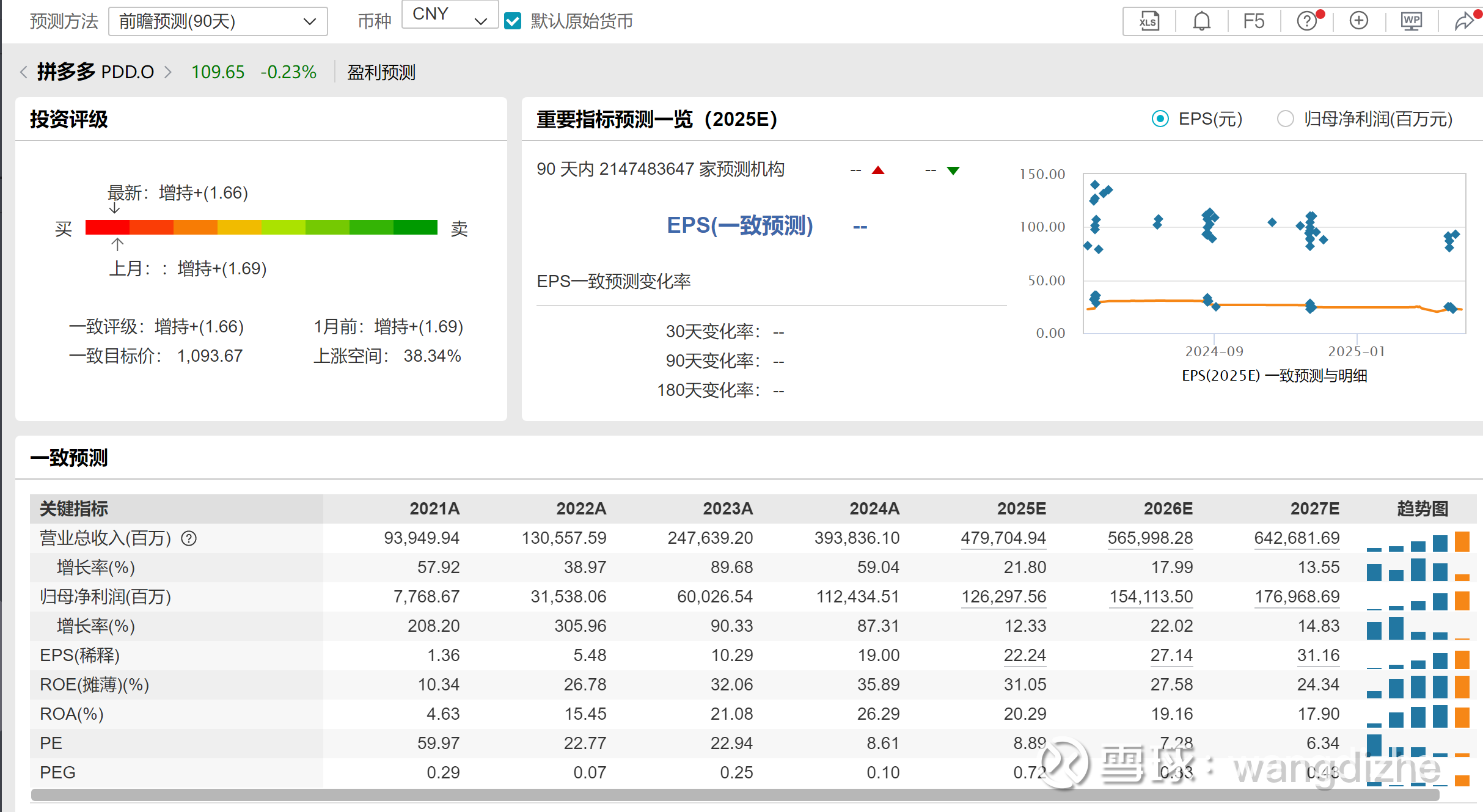Open the 2025E revenue forecast 479,704.94

1003,538
